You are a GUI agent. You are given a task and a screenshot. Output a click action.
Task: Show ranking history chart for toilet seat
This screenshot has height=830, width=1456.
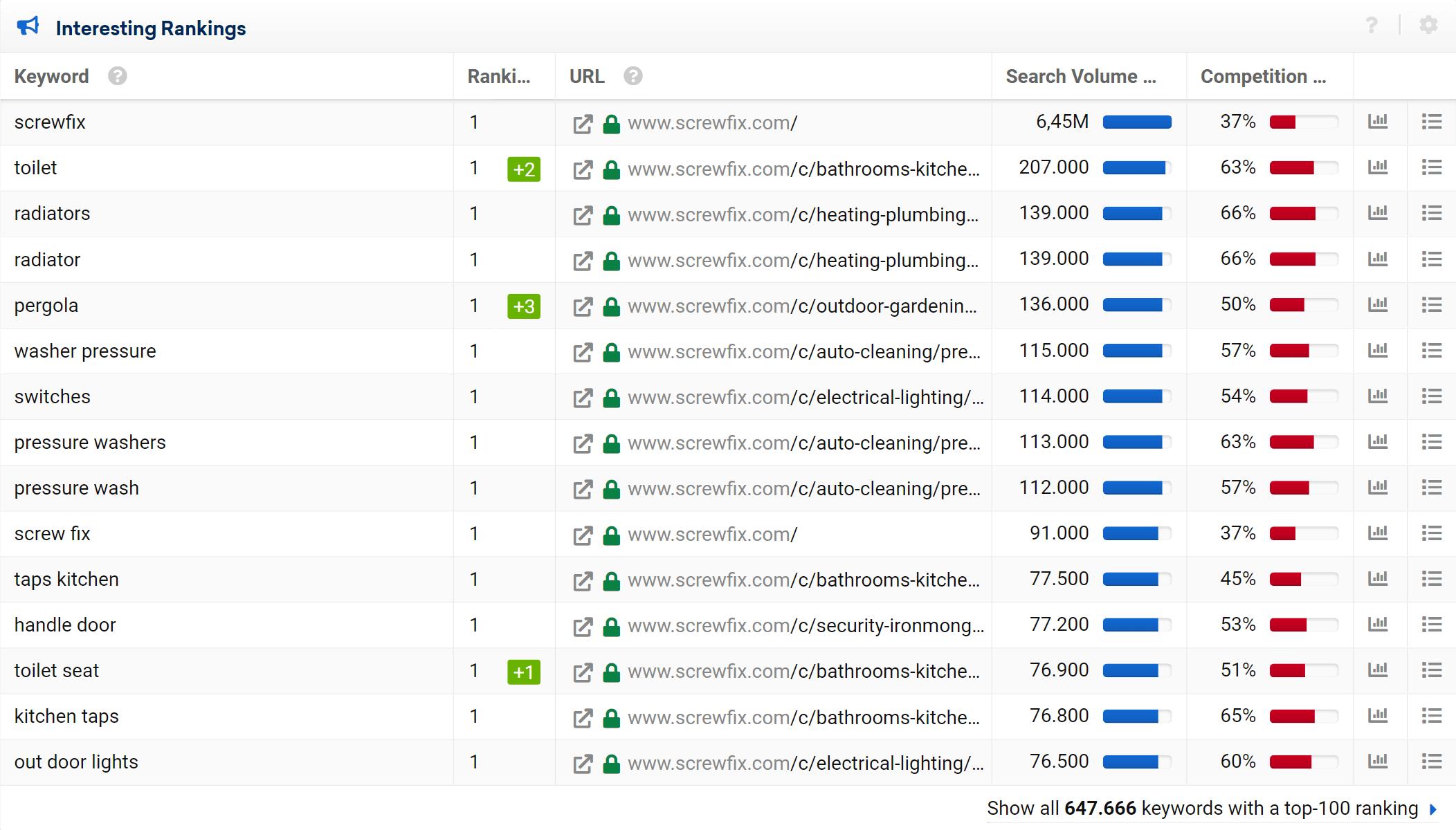tap(1378, 670)
